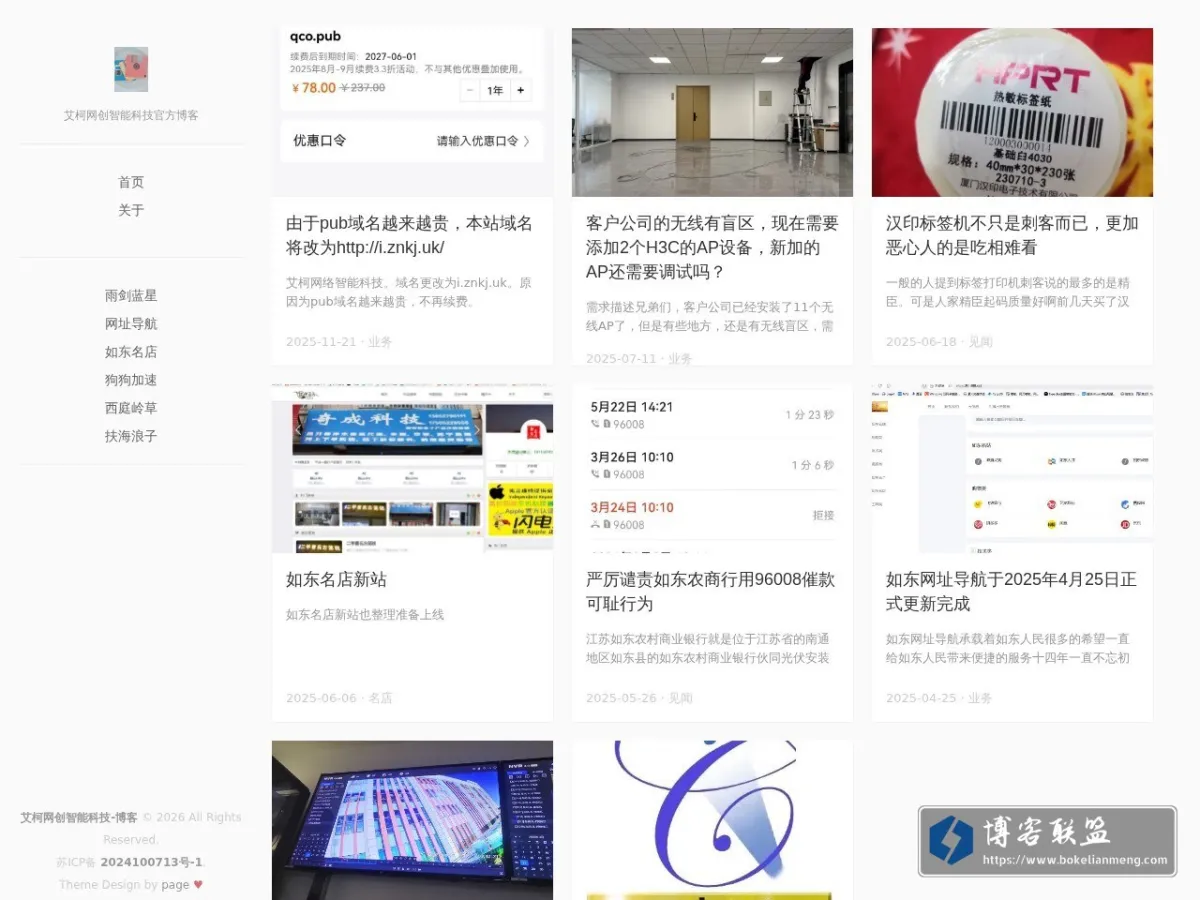Viewport: 1200px width, 900px height.
Task: Click the monitor display photo thumbnail
Action: point(412,820)
